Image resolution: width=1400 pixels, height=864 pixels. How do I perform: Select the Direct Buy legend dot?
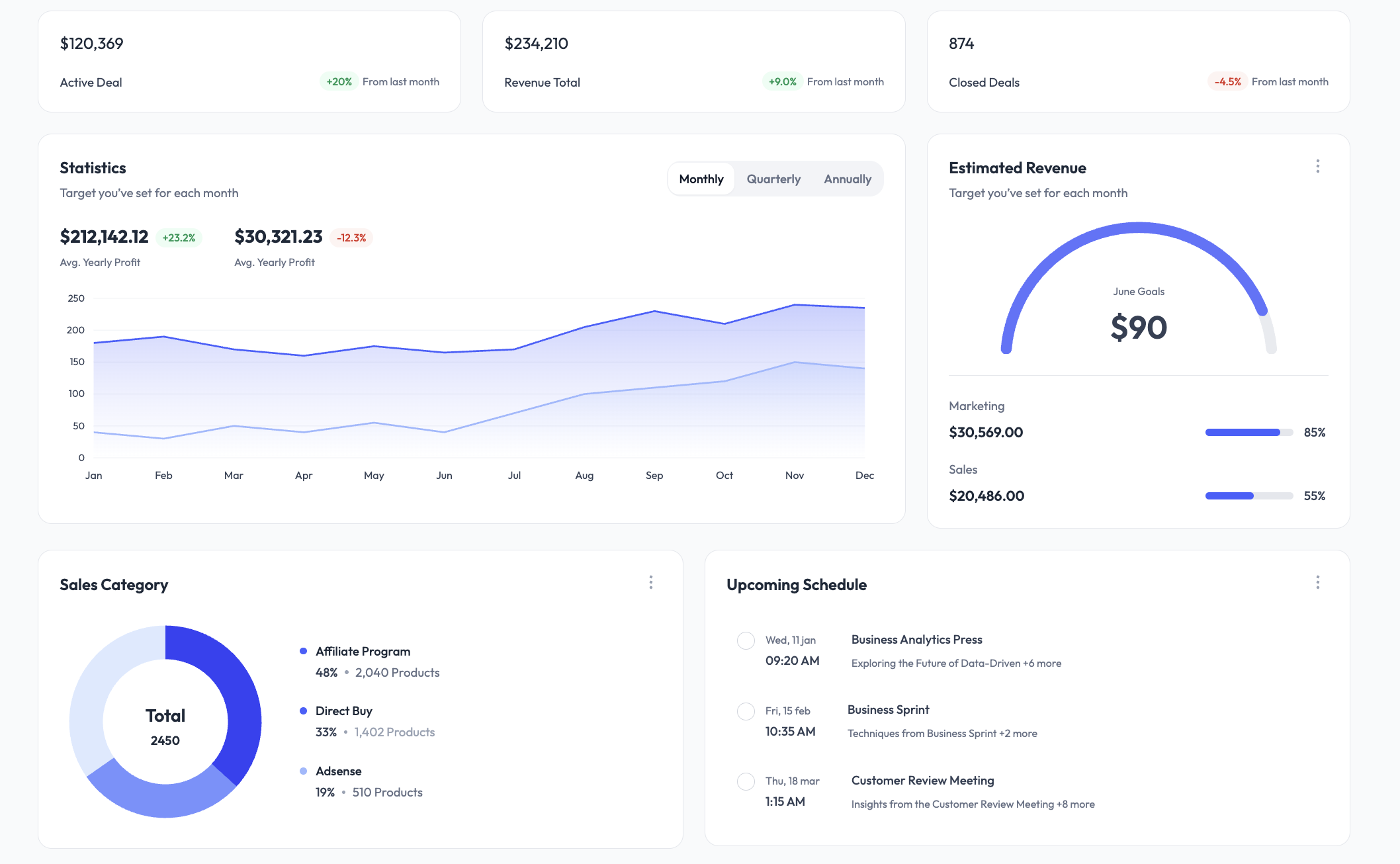[304, 711]
